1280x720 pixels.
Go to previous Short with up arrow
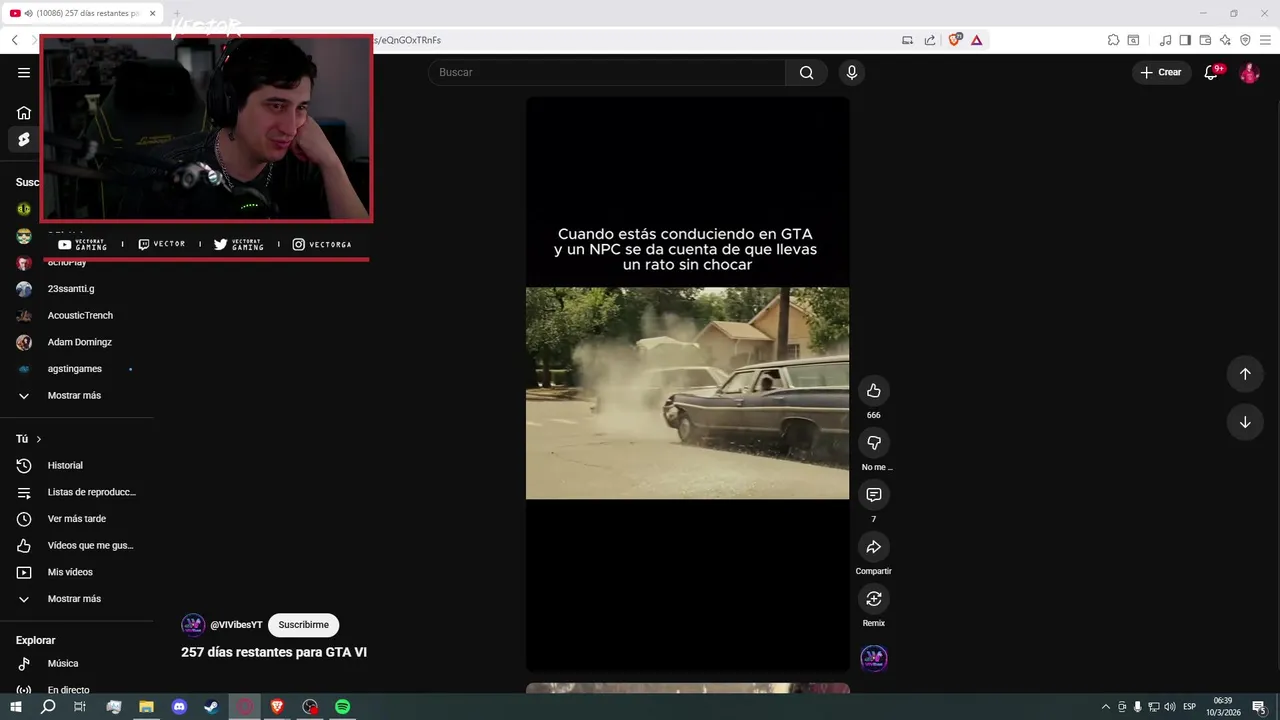[1245, 374]
